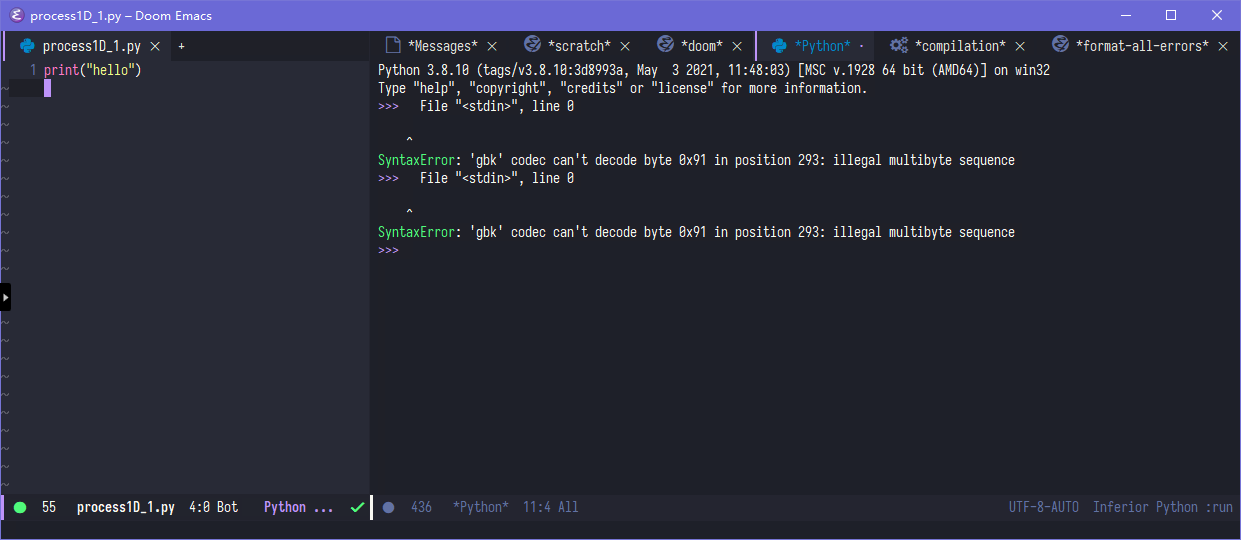
Task: Click the gears icon on *compilation* tab
Action: 899,45
